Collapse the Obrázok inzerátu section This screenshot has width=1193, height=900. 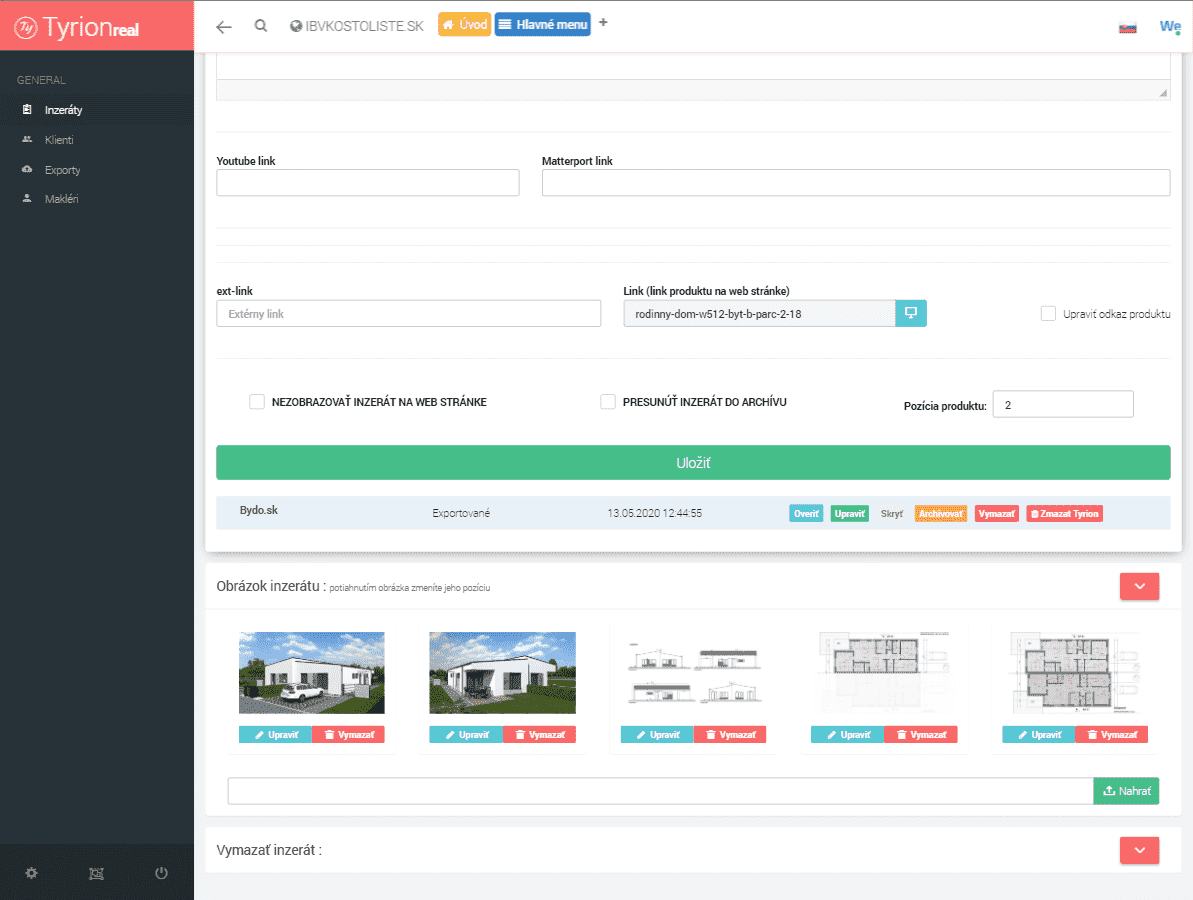(1139, 586)
